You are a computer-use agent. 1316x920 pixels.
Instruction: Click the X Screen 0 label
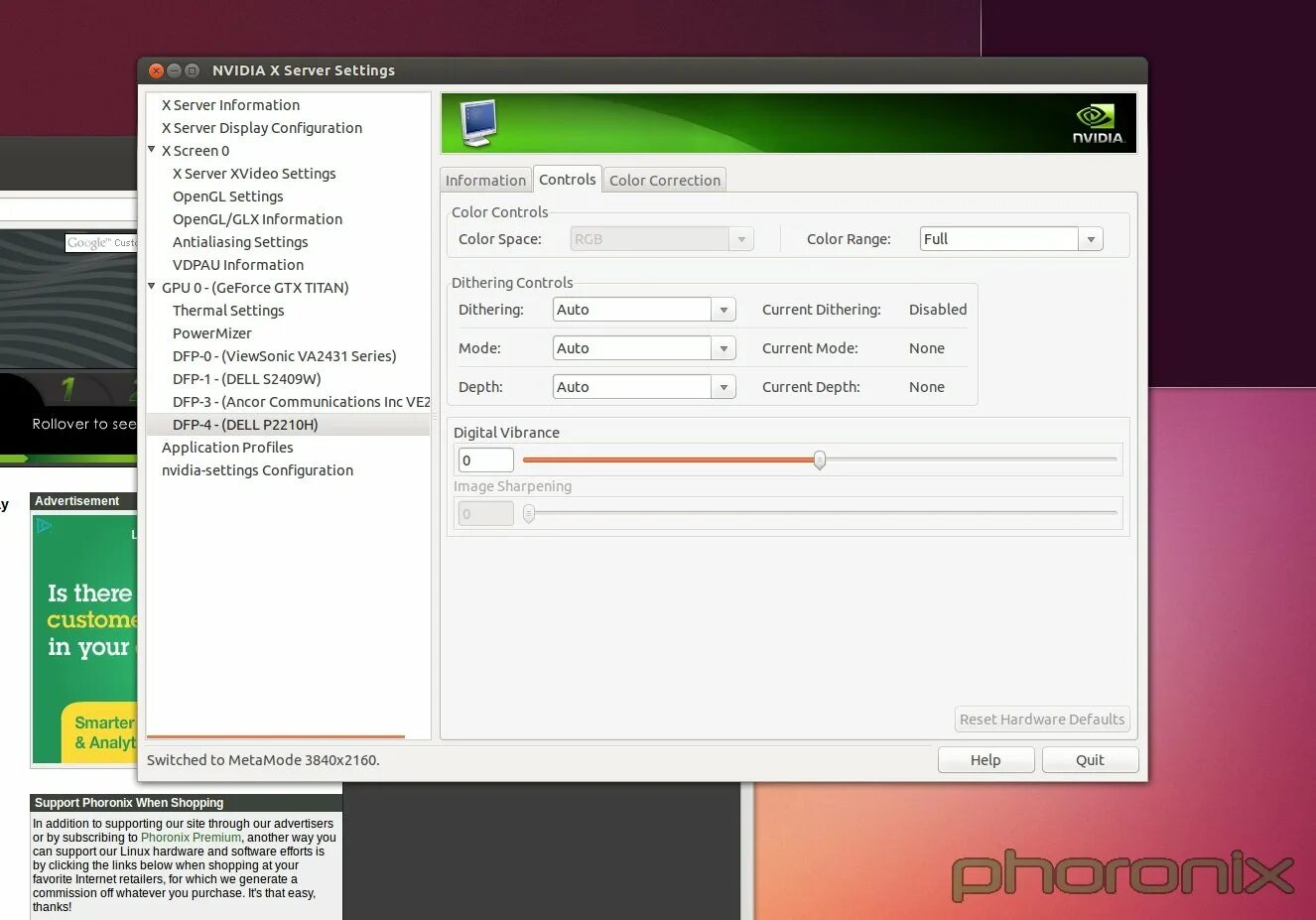[x=196, y=151]
